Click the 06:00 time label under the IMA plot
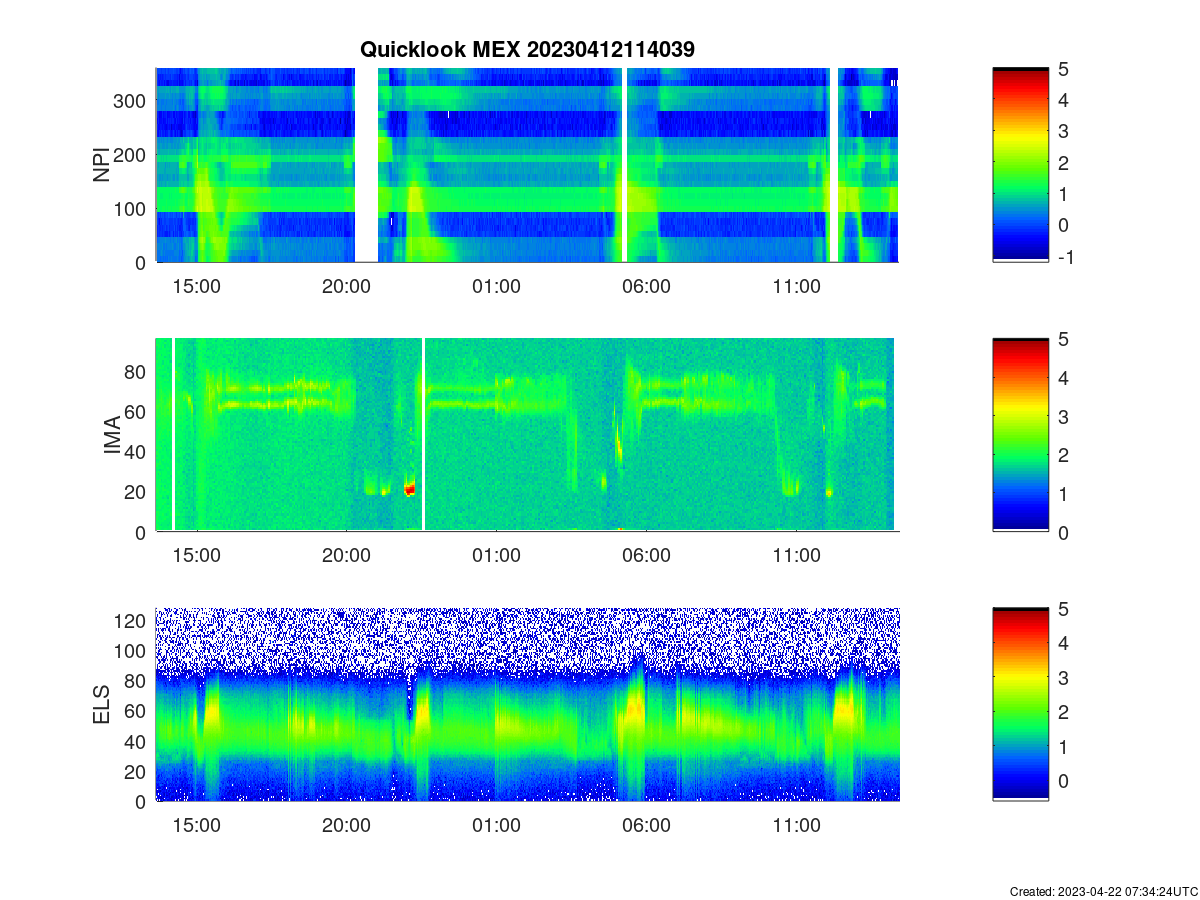The height and width of the screenshot is (900, 1200). [x=647, y=556]
